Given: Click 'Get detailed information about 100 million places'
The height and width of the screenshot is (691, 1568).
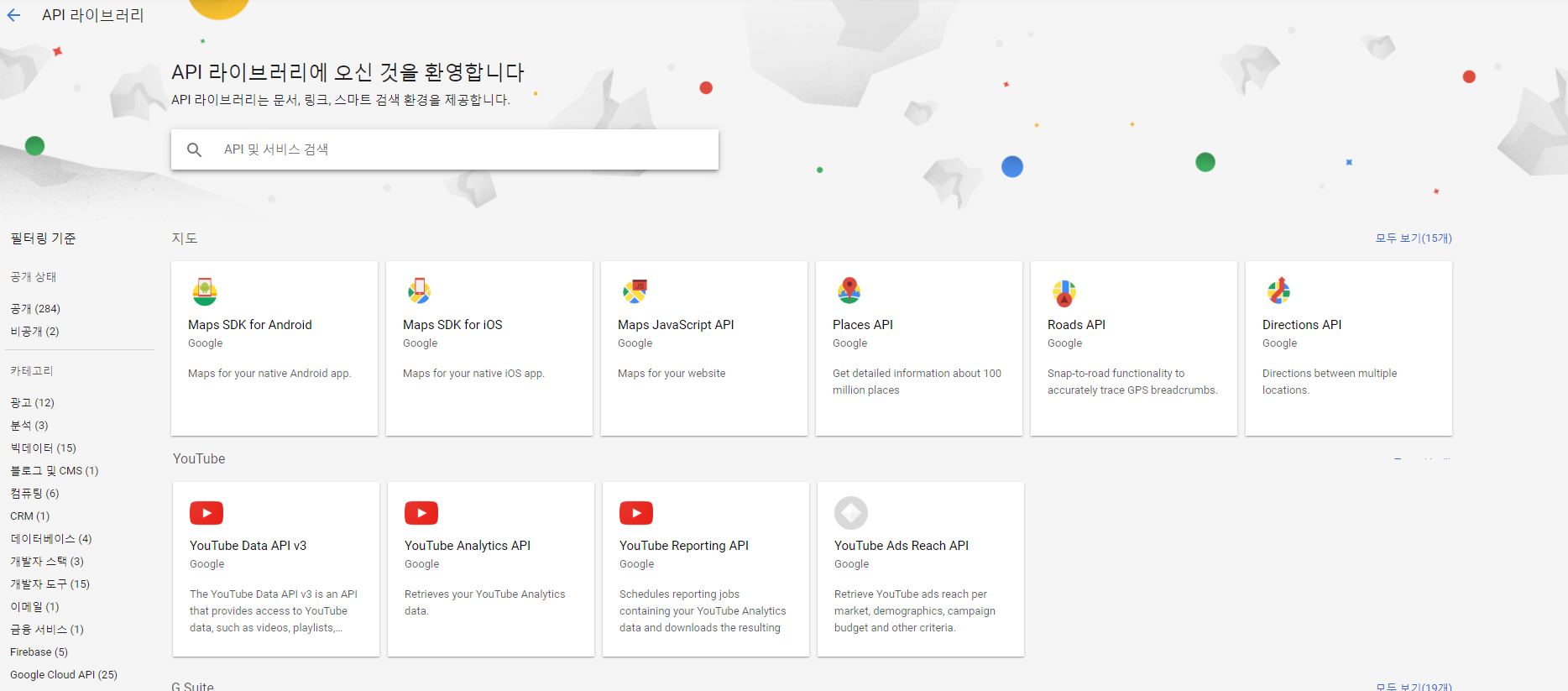Looking at the screenshot, I should (917, 382).
